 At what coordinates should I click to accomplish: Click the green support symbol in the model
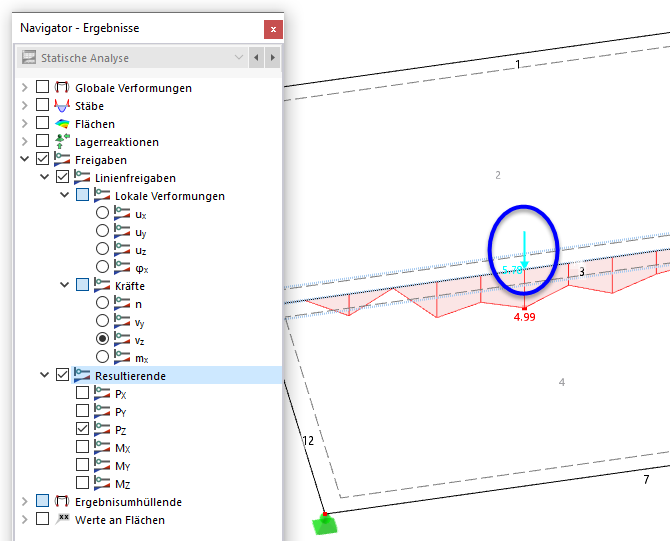click(x=325, y=524)
